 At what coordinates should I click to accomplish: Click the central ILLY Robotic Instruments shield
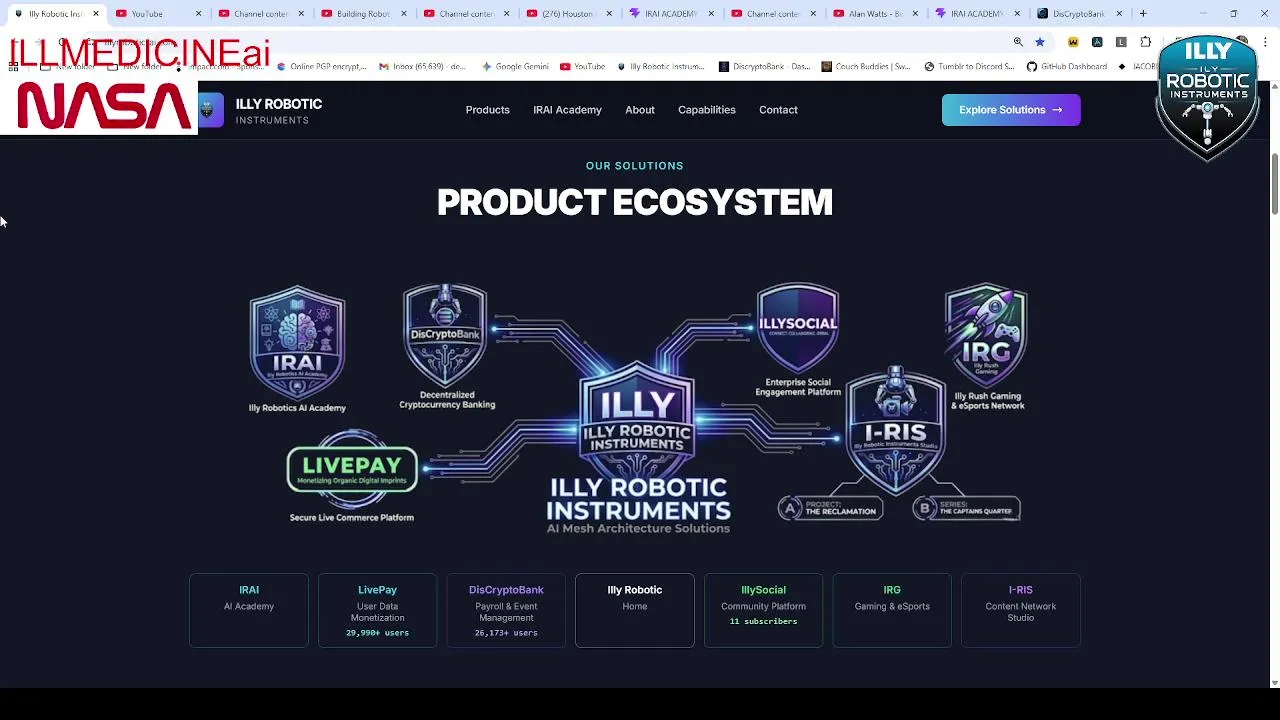click(x=637, y=420)
